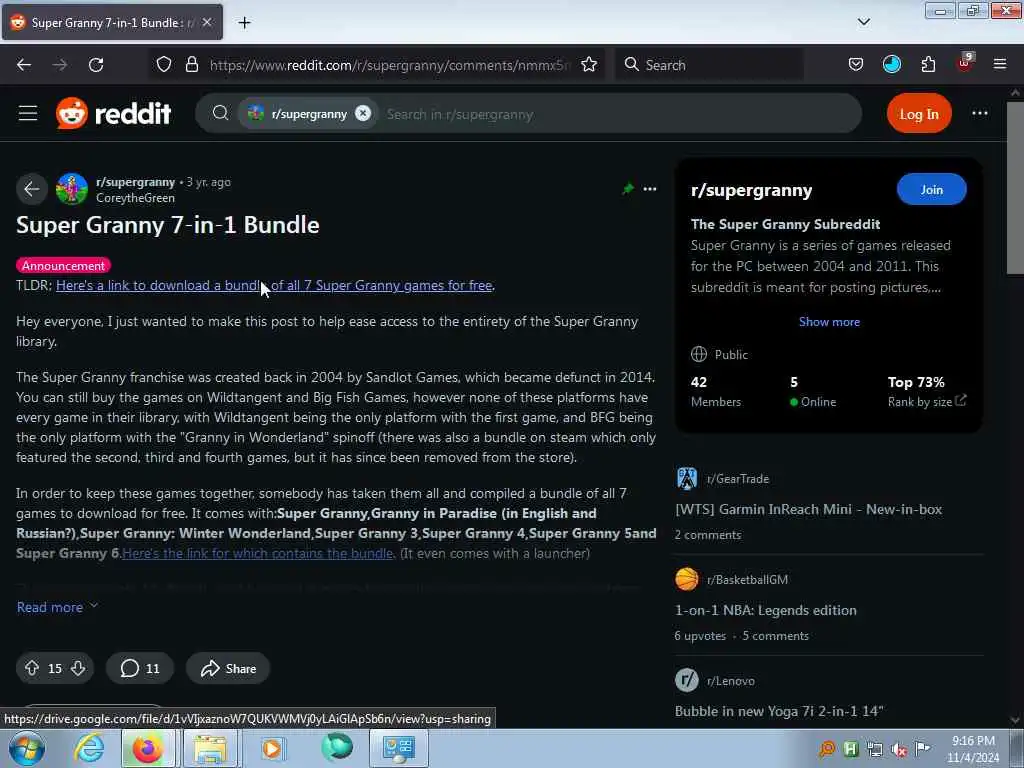Open Windows Start menu orb

click(27, 748)
